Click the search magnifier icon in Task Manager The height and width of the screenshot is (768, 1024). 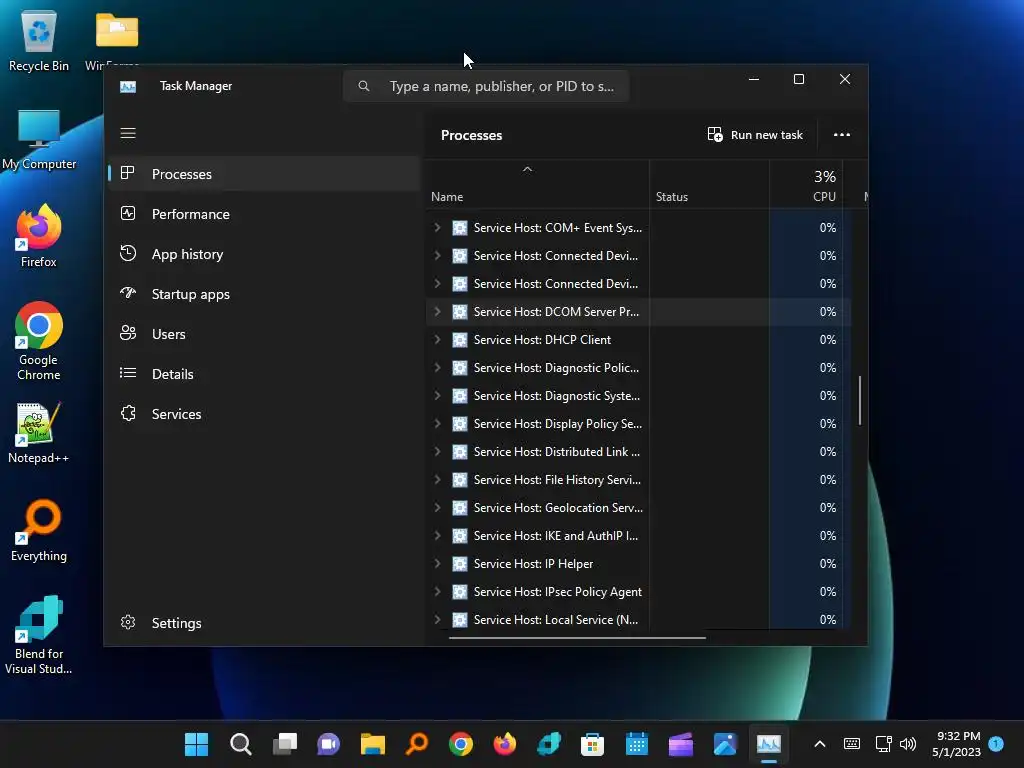pos(364,86)
